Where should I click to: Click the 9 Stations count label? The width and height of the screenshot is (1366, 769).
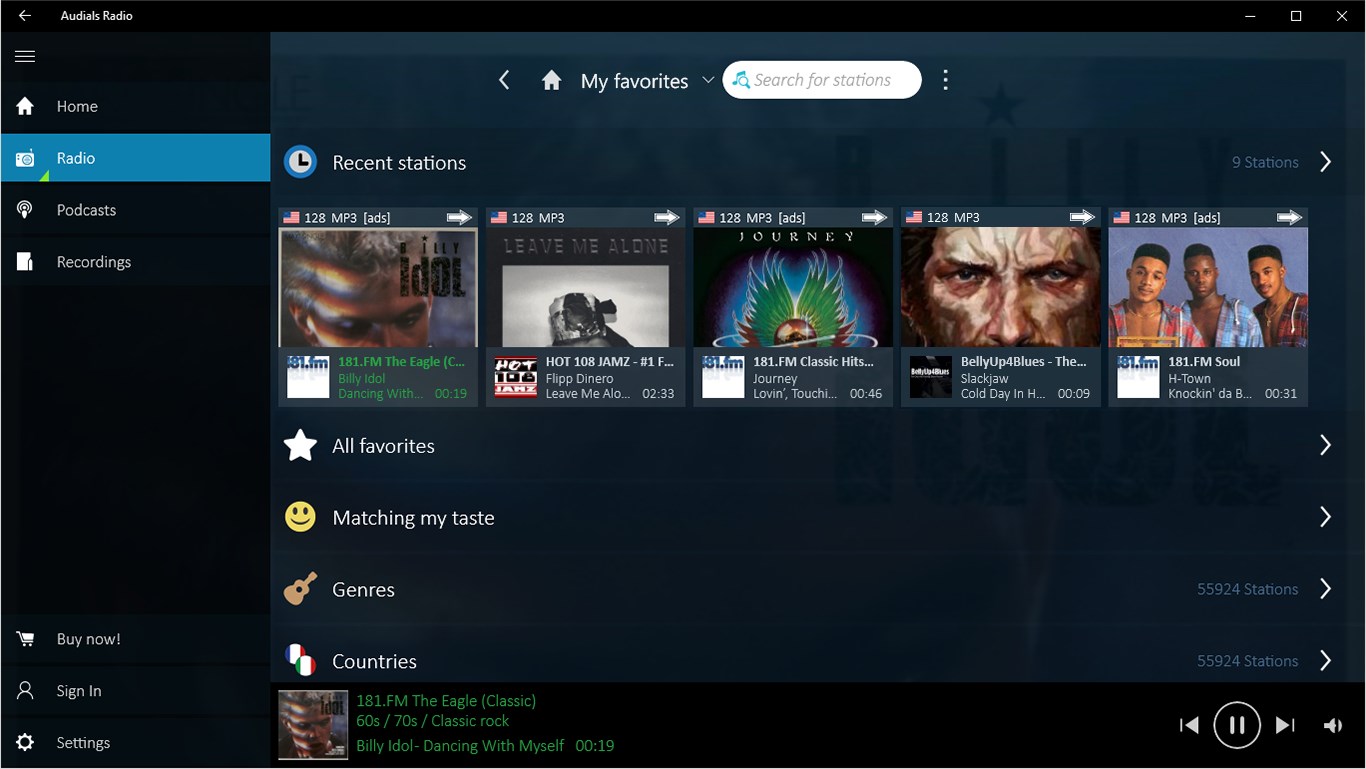[x=1265, y=162]
